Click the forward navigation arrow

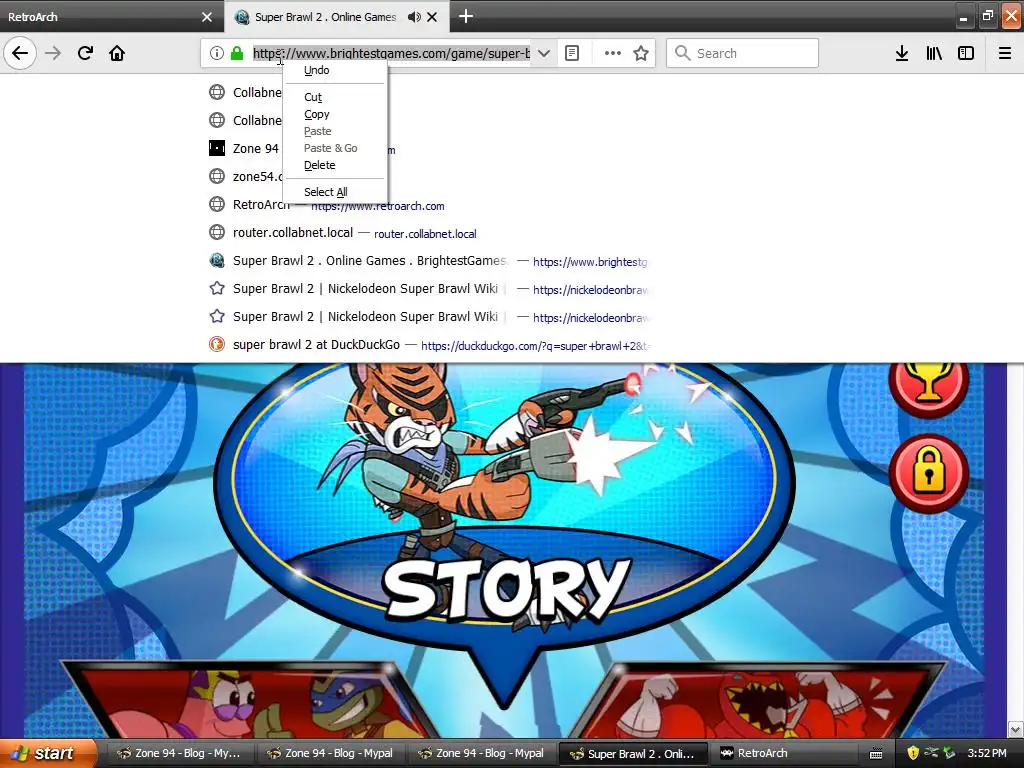53,53
